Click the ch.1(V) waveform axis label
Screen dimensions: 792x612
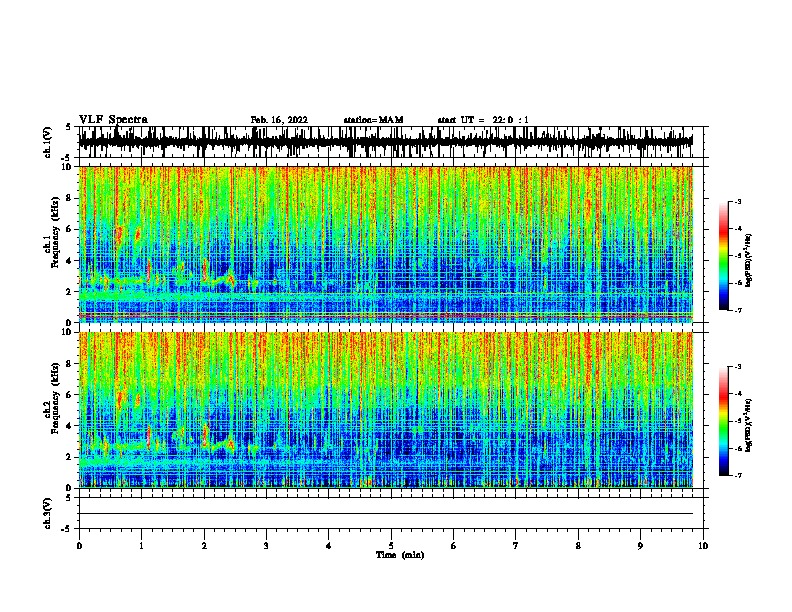48,142
